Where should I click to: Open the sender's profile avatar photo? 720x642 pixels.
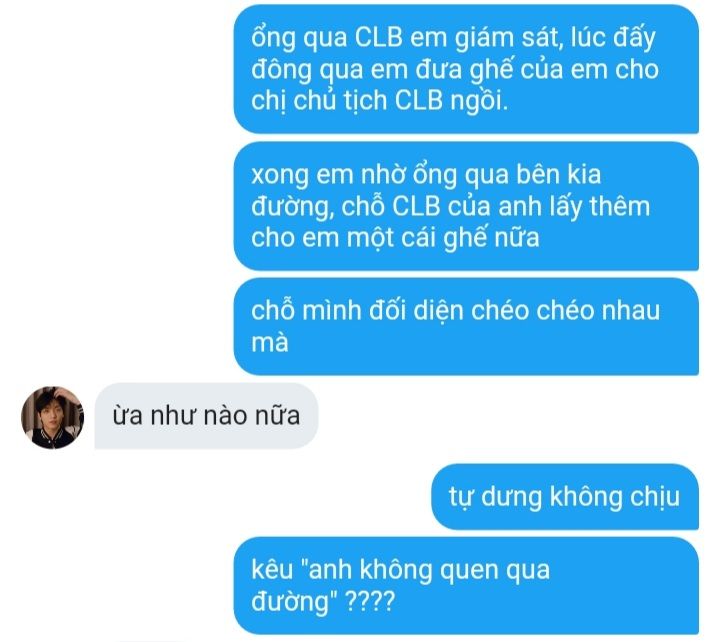pyautogui.click(x=52, y=417)
